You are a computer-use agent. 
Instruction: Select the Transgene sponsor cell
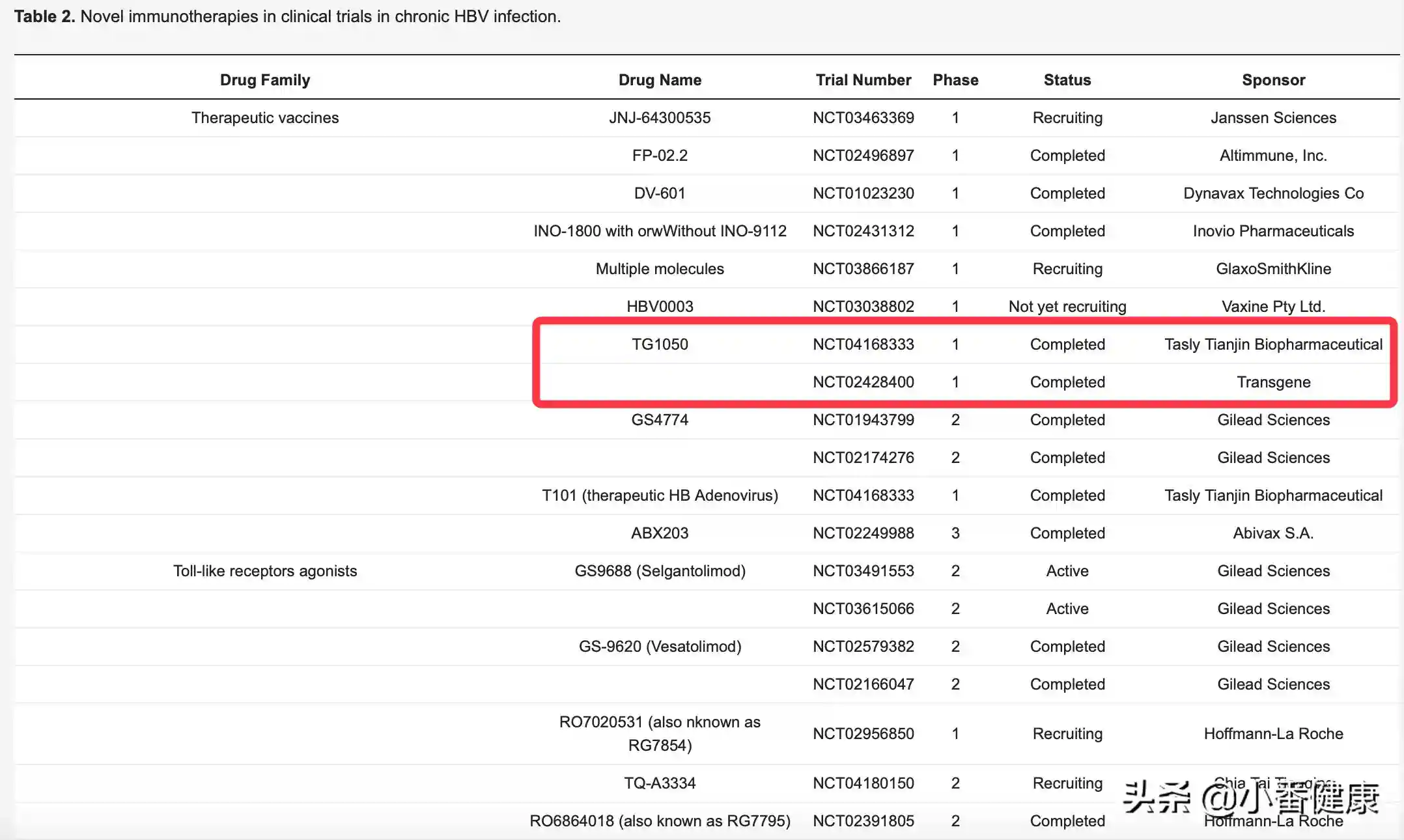[x=1273, y=382]
